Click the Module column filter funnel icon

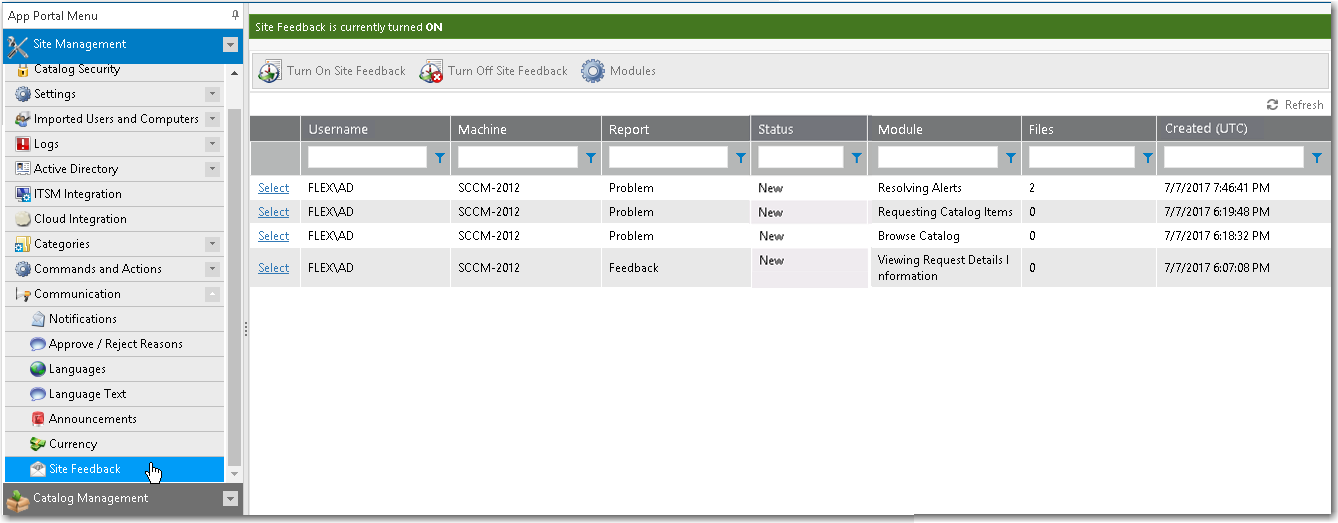tap(1010, 158)
